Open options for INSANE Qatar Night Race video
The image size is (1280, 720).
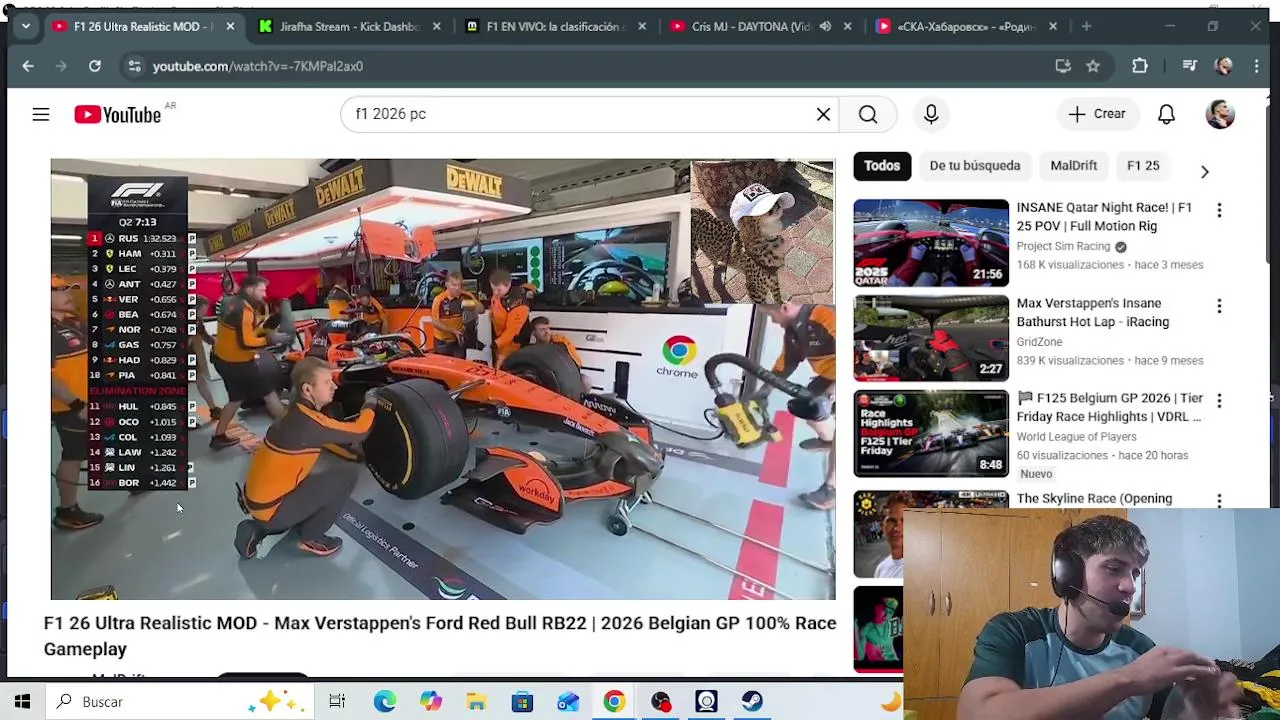[1219, 210]
